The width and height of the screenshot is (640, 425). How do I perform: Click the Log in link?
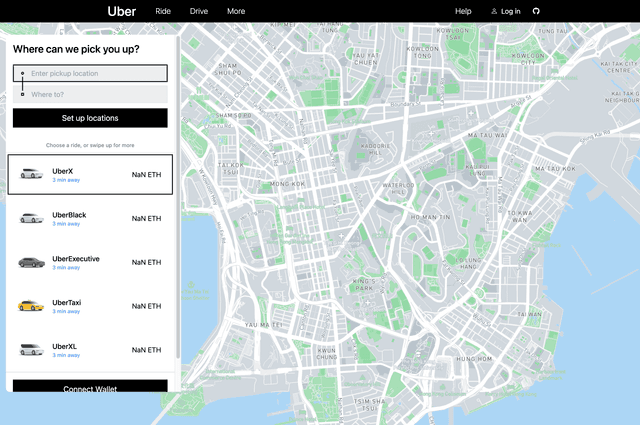coord(511,11)
